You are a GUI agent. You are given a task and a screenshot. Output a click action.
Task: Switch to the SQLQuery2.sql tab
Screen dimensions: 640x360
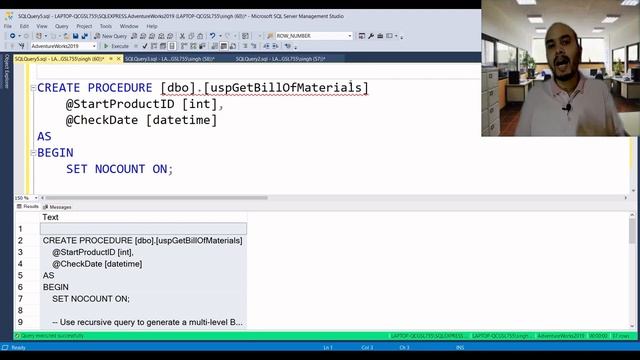coord(280,59)
